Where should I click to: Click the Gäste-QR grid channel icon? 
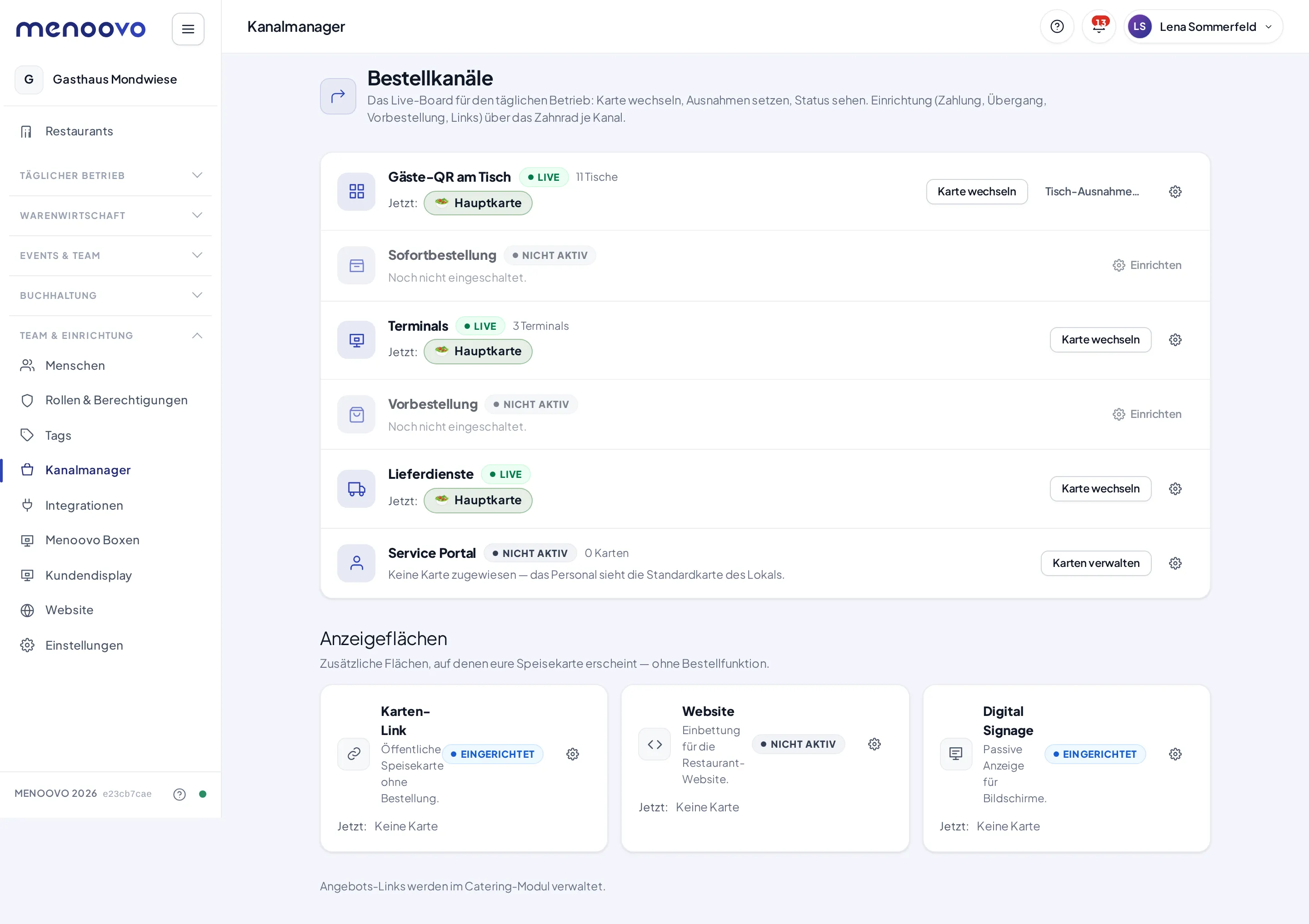(356, 191)
